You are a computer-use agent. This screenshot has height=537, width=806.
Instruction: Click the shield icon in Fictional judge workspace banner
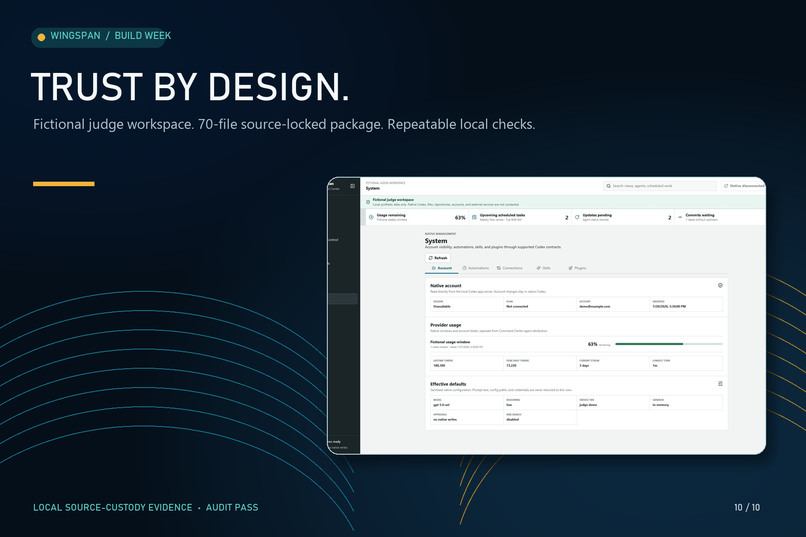click(368, 202)
